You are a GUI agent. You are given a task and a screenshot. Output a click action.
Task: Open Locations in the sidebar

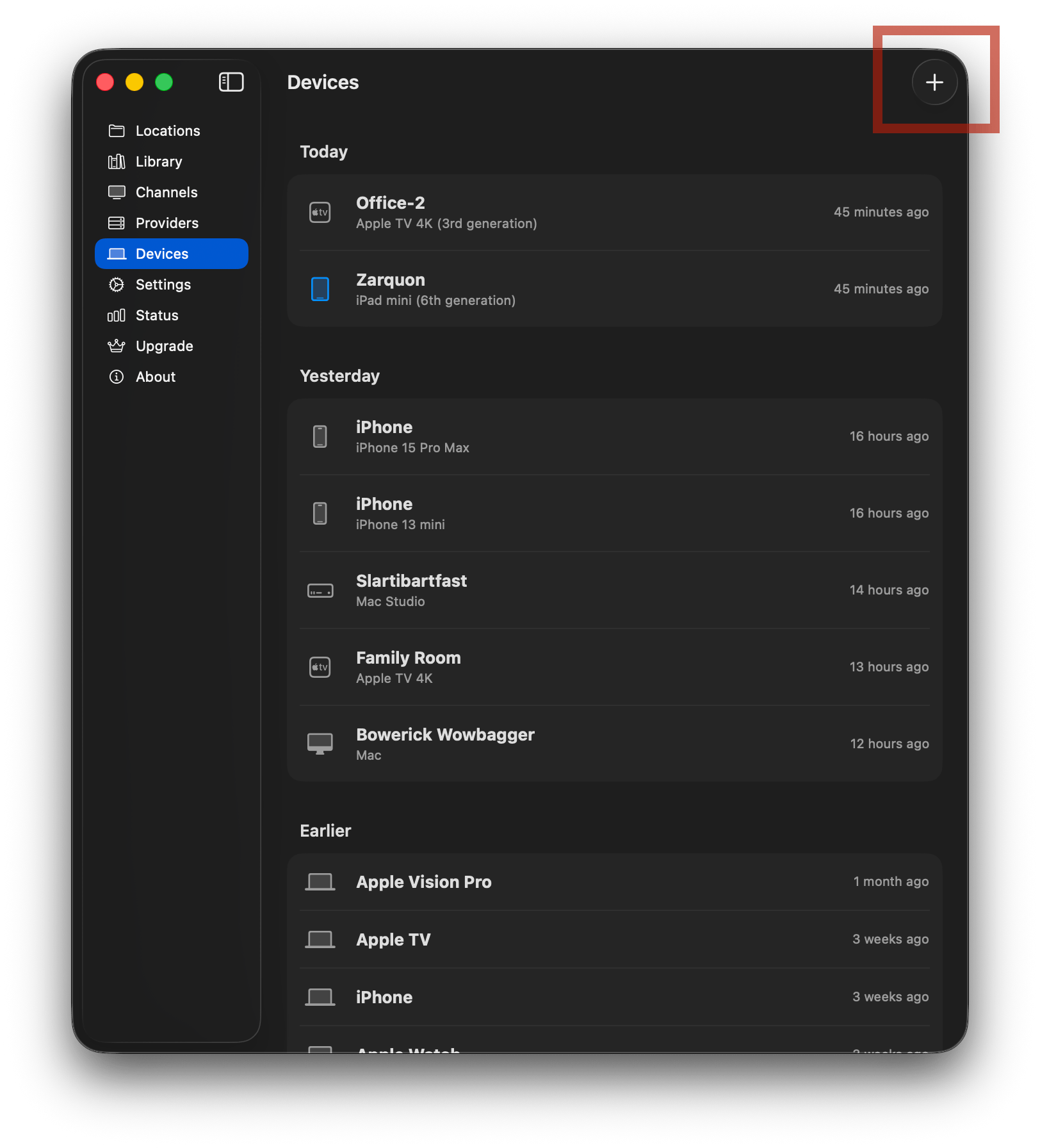click(168, 131)
